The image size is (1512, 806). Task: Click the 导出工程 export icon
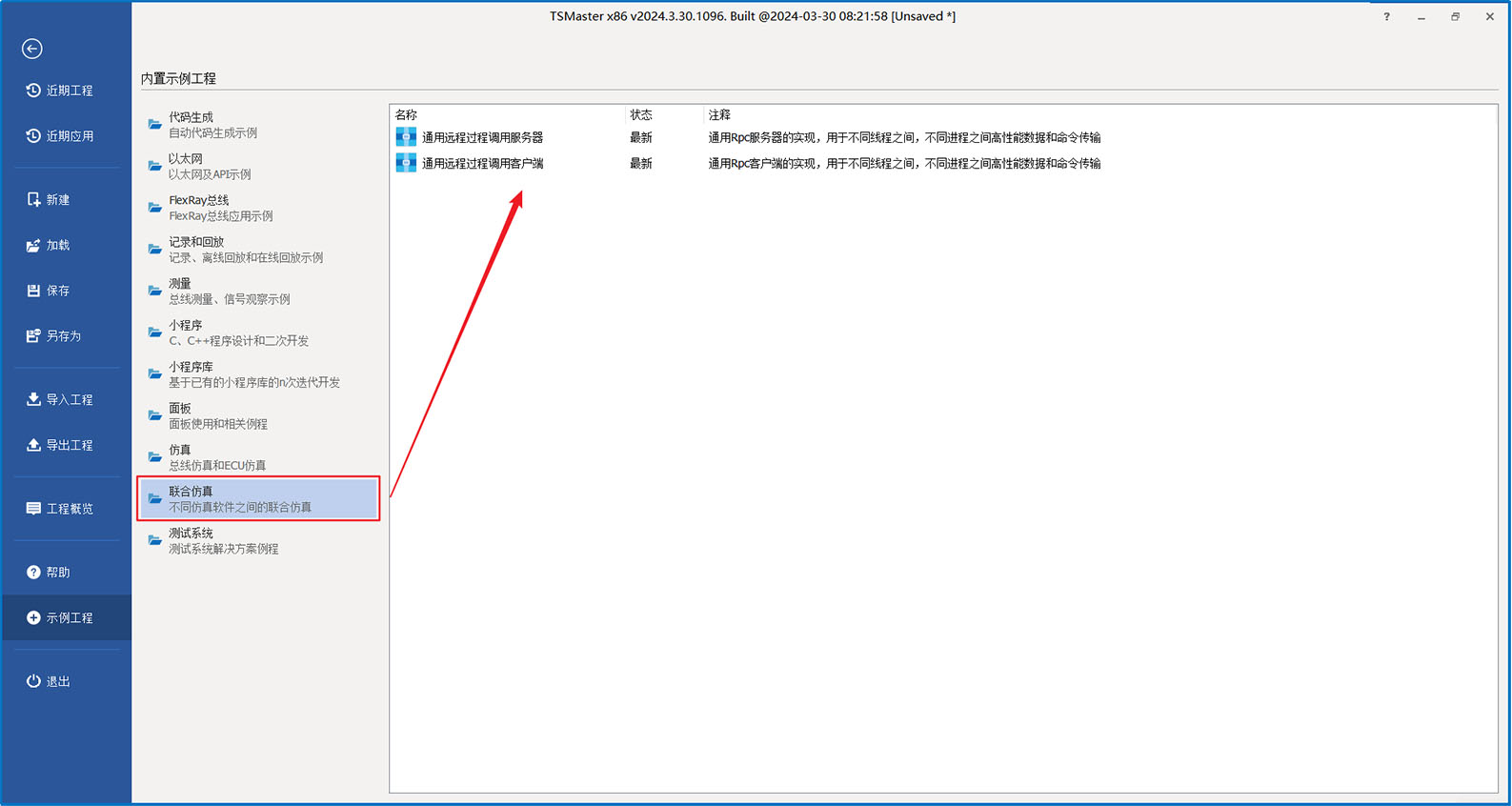click(33, 445)
